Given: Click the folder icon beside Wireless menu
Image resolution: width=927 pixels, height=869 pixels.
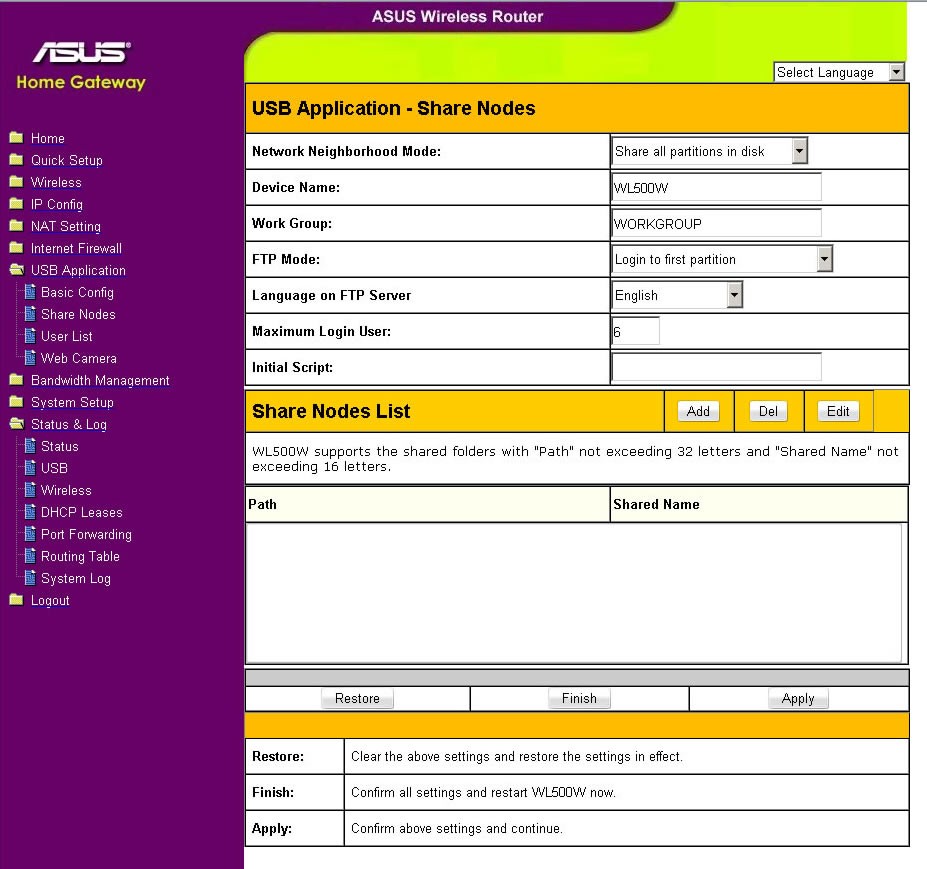Looking at the screenshot, I should (17, 181).
